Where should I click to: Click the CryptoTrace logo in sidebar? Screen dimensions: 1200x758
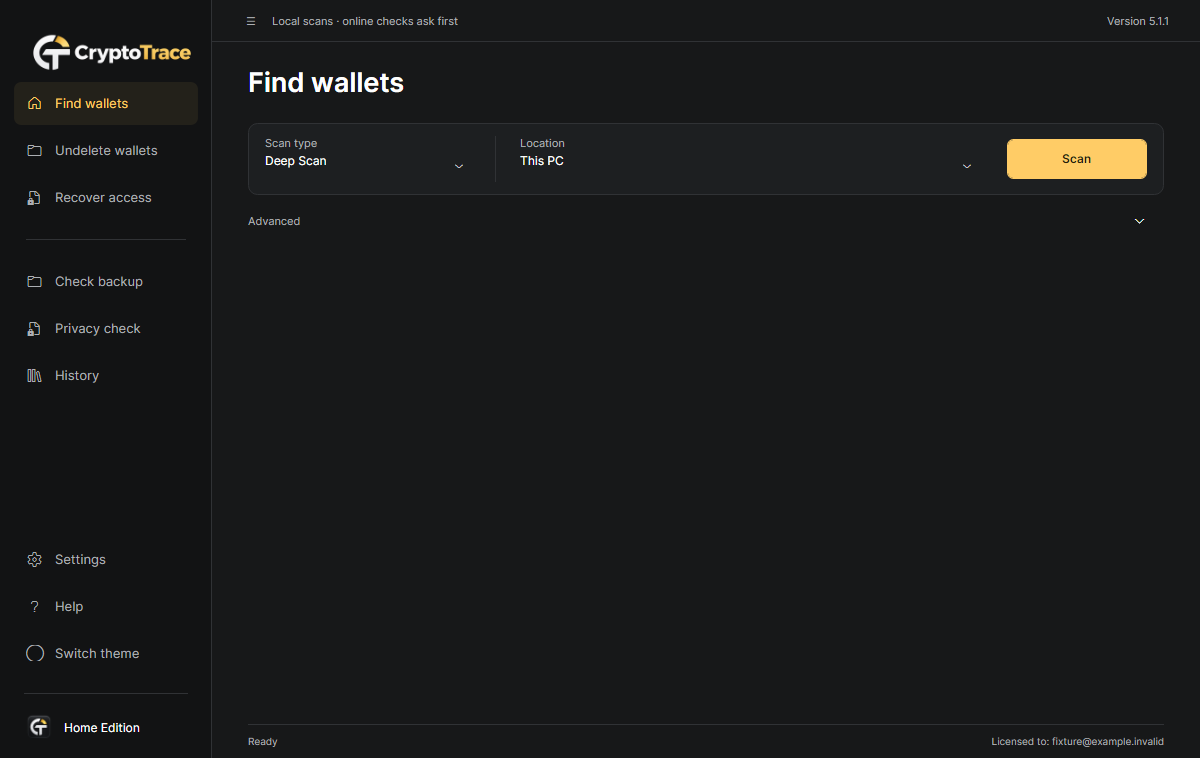click(x=111, y=52)
